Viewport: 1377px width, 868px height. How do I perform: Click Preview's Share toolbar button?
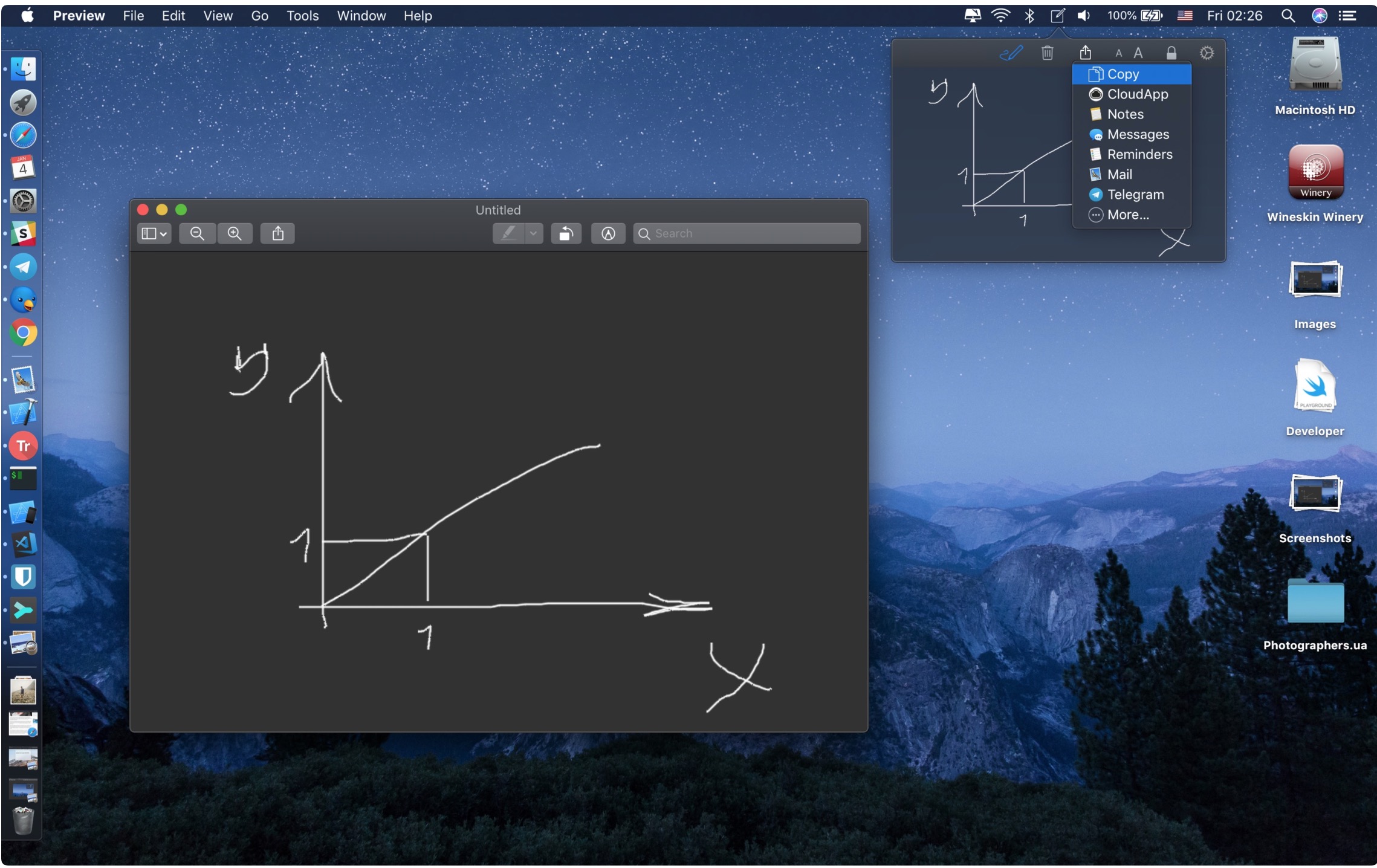pos(277,234)
